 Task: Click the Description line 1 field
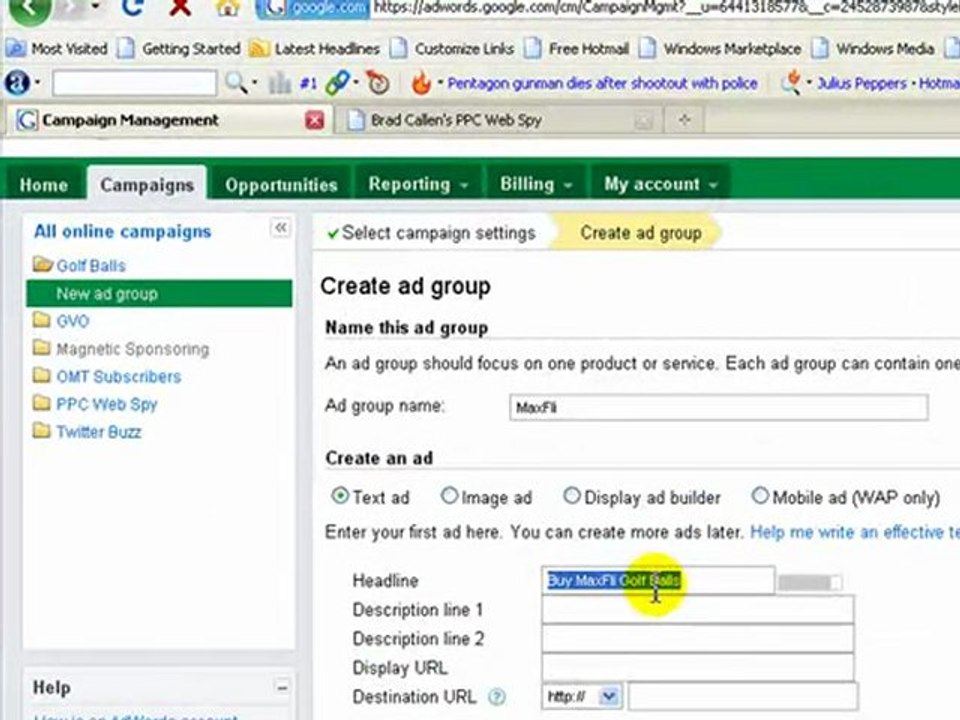point(697,609)
